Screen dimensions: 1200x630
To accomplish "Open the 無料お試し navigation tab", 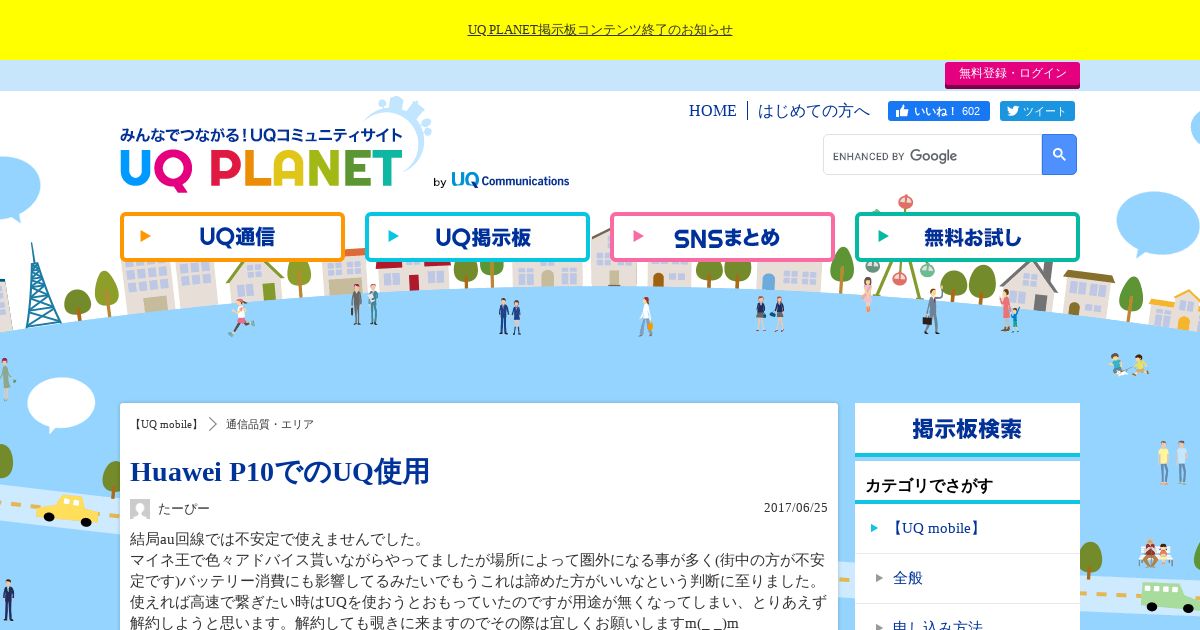I will pyautogui.click(x=967, y=237).
